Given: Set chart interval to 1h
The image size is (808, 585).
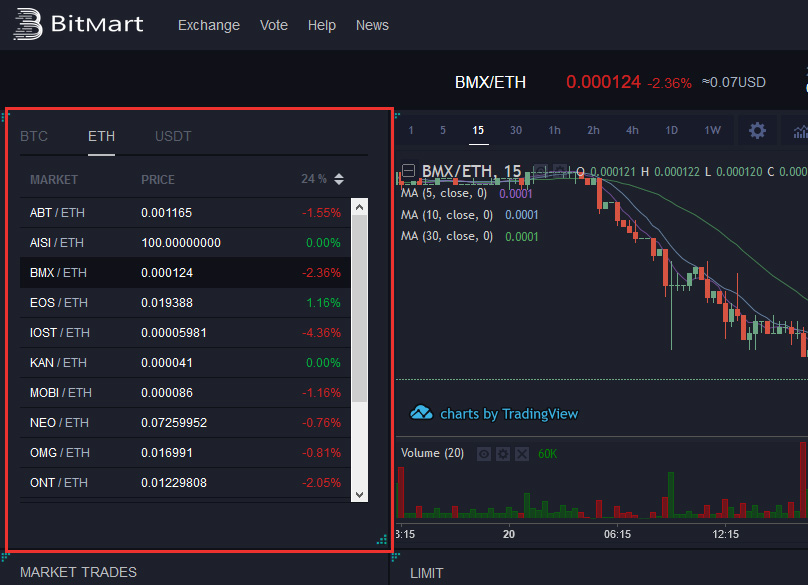Looking at the screenshot, I should pos(554,130).
